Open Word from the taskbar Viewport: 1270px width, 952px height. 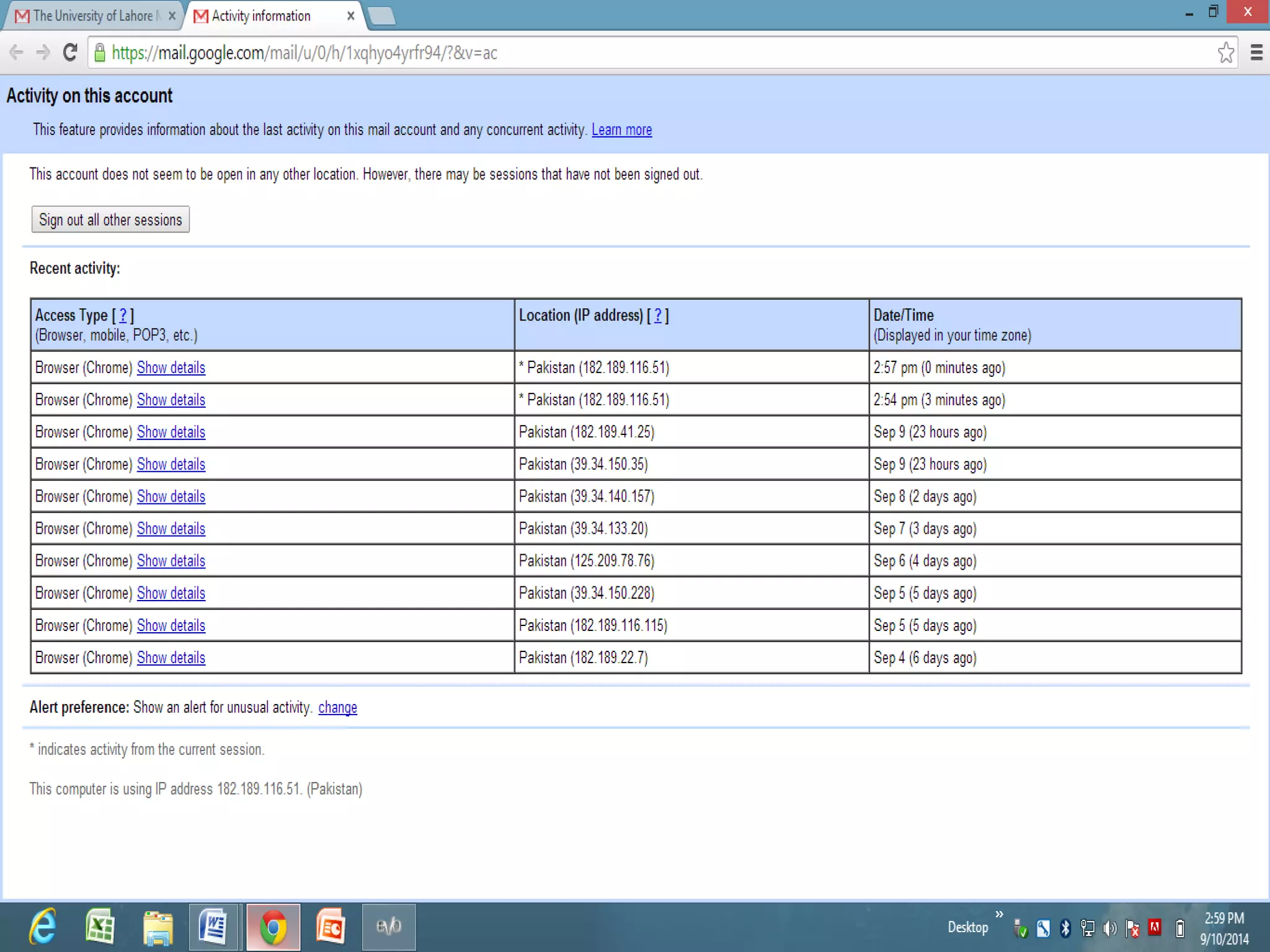tap(213, 927)
